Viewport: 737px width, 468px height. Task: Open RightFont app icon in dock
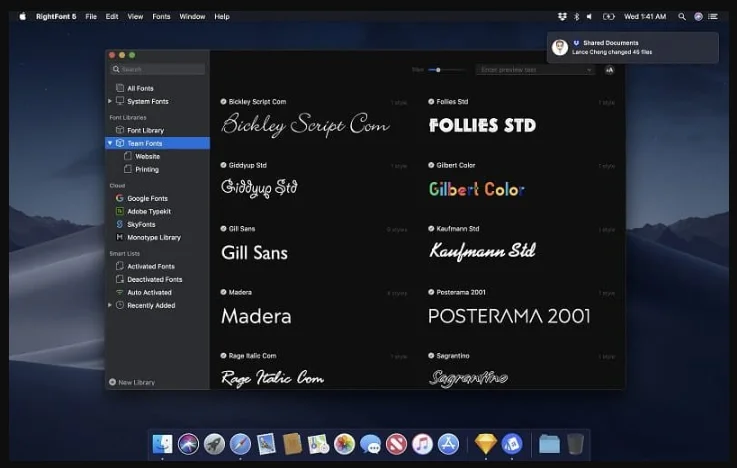pyautogui.click(x=512, y=444)
